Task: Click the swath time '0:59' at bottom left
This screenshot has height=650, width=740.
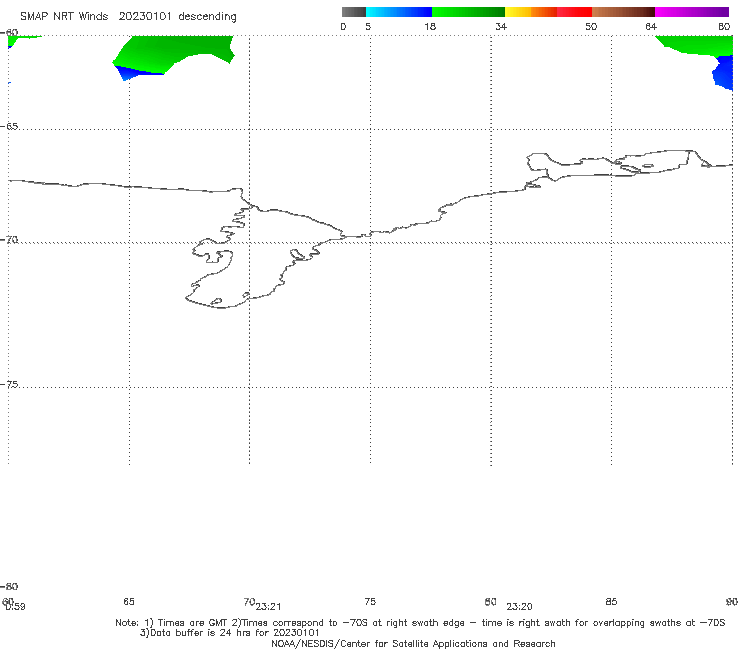Action: [15, 607]
